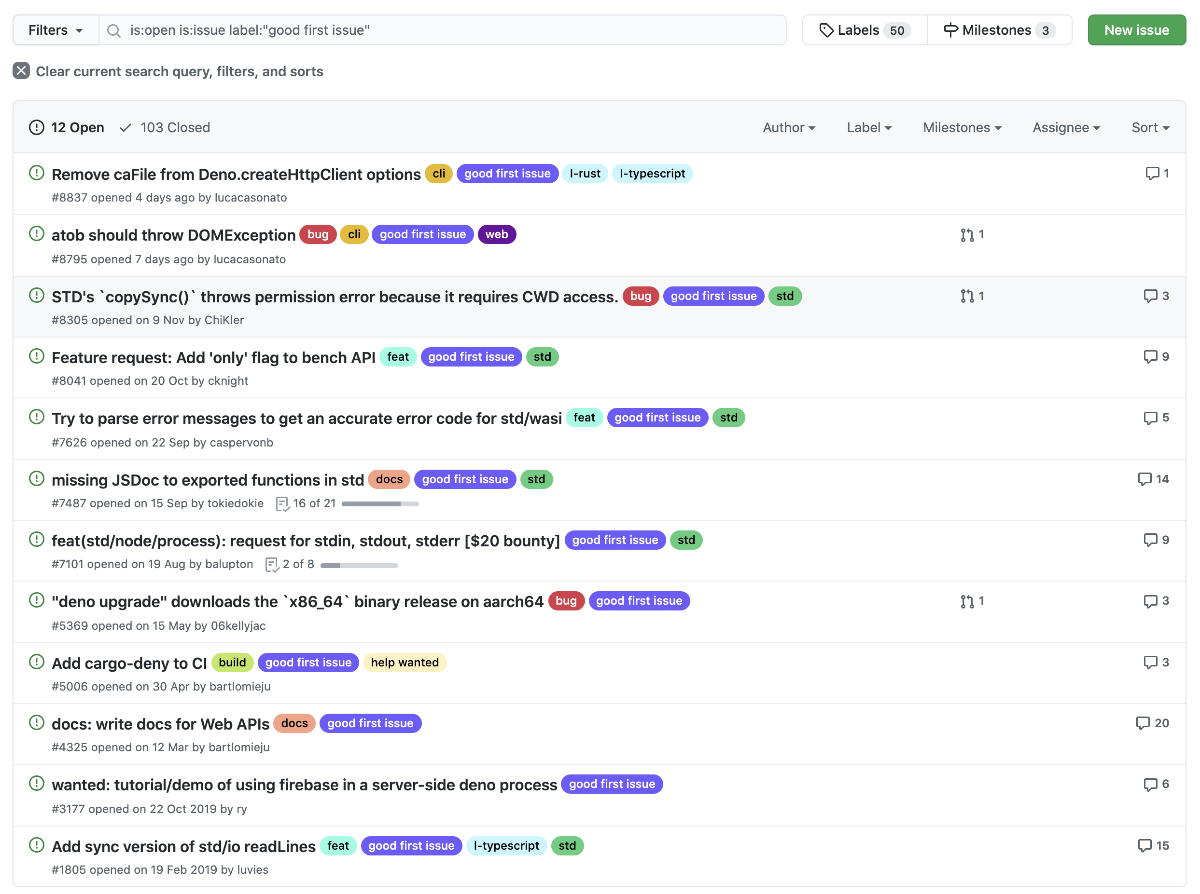Open comments showing 15 on readLines issue

click(1153, 846)
